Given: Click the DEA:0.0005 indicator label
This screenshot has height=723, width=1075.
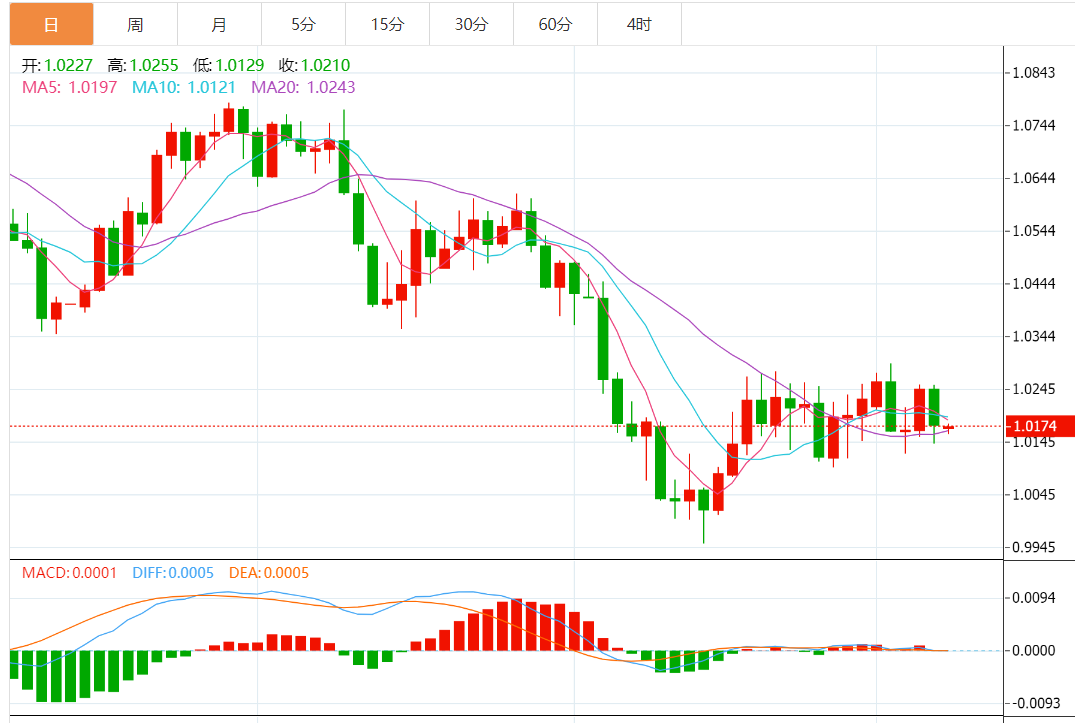Looking at the screenshot, I should [x=269, y=572].
